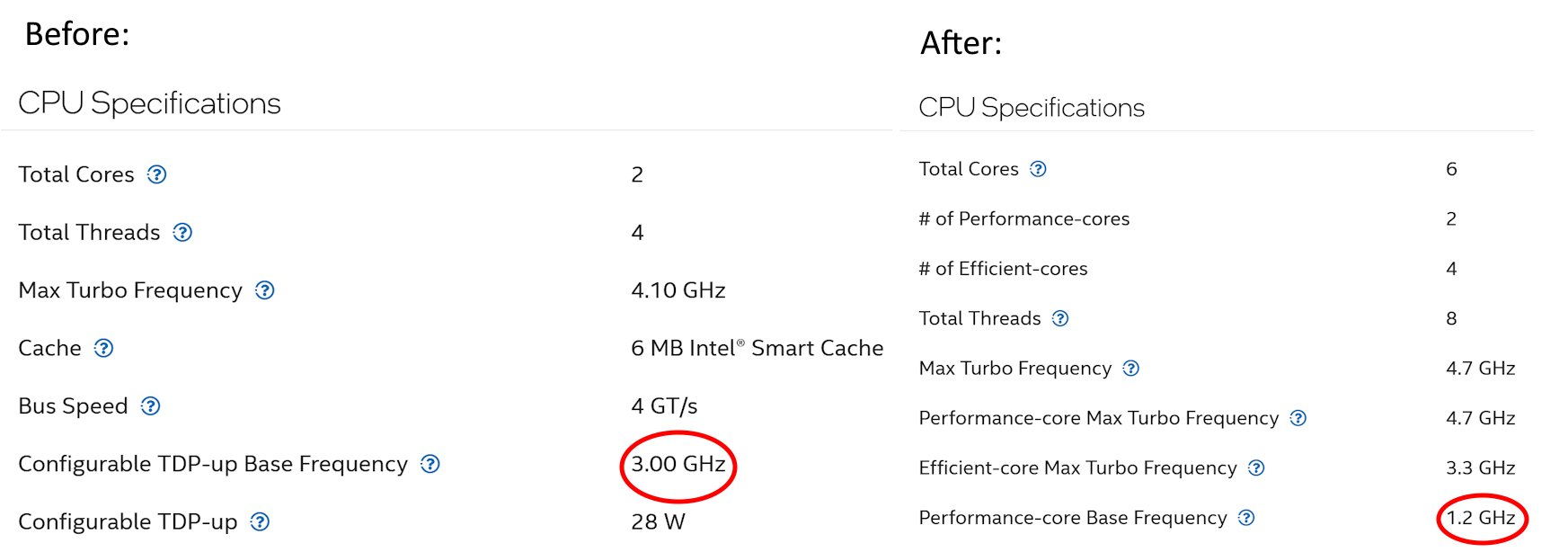Click the circled 3.00 GHz value
The width and height of the screenshot is (1568, 552).
pos(678,464)
